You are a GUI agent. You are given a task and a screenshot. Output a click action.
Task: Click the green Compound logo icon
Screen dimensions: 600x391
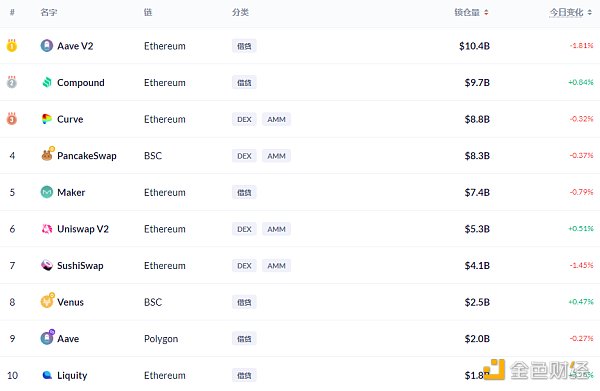pos(47,82)
